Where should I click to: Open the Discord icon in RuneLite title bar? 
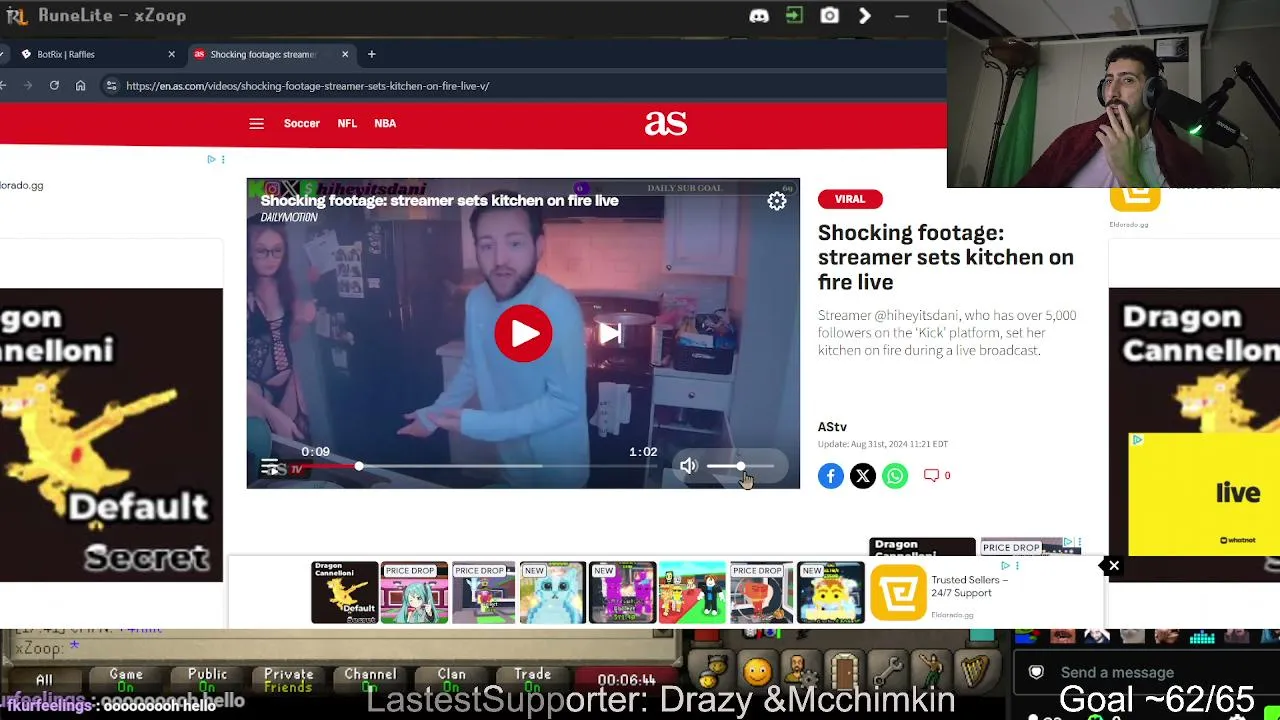tap(759, 16)
